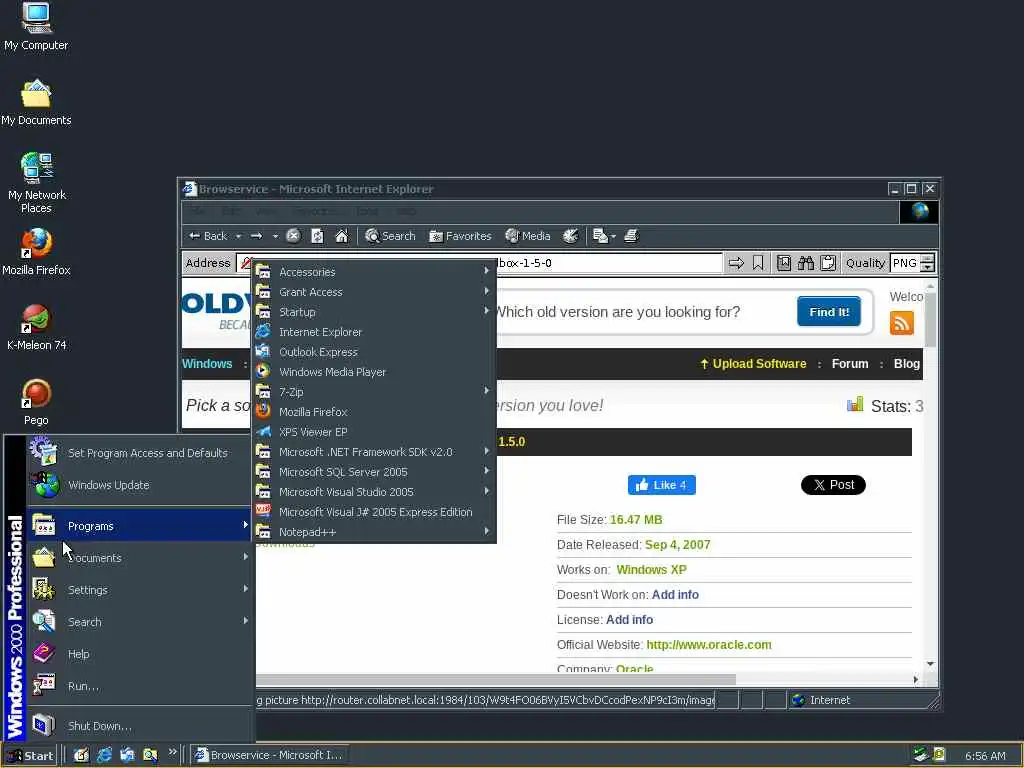Open Set Program Access and Defaults

tap(138, 453)
